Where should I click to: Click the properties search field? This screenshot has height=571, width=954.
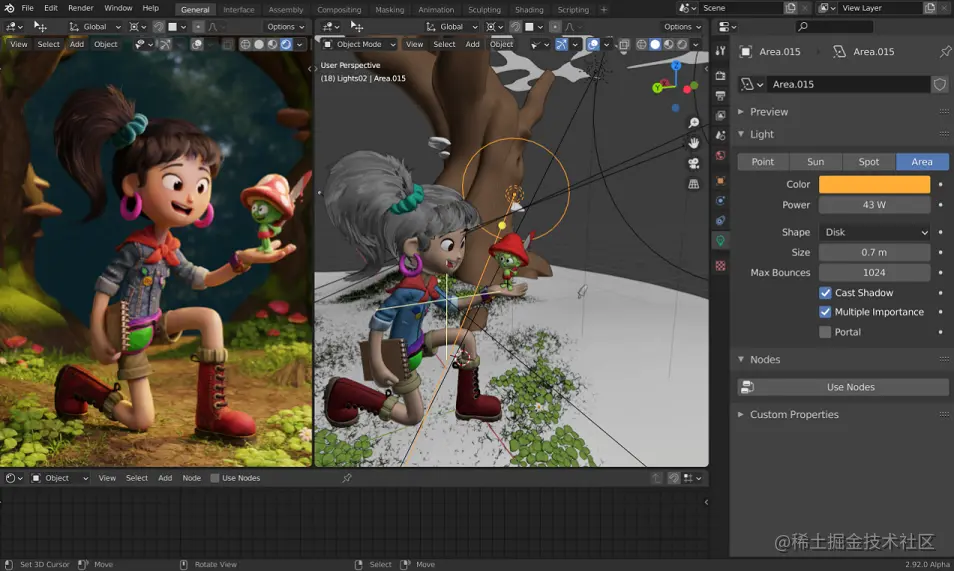pyautogui.click(x=834, y=26)
